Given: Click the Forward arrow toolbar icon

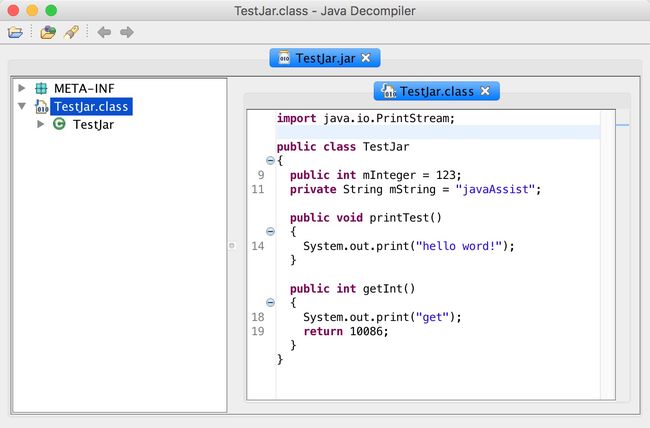Looking at the screenshot, I should click(127, 32).
